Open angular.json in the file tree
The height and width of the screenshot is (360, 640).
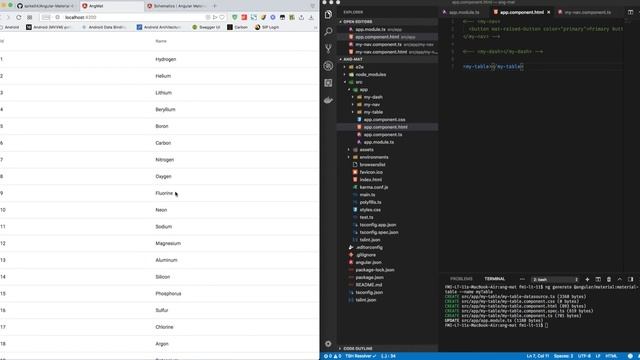point(368,262)
